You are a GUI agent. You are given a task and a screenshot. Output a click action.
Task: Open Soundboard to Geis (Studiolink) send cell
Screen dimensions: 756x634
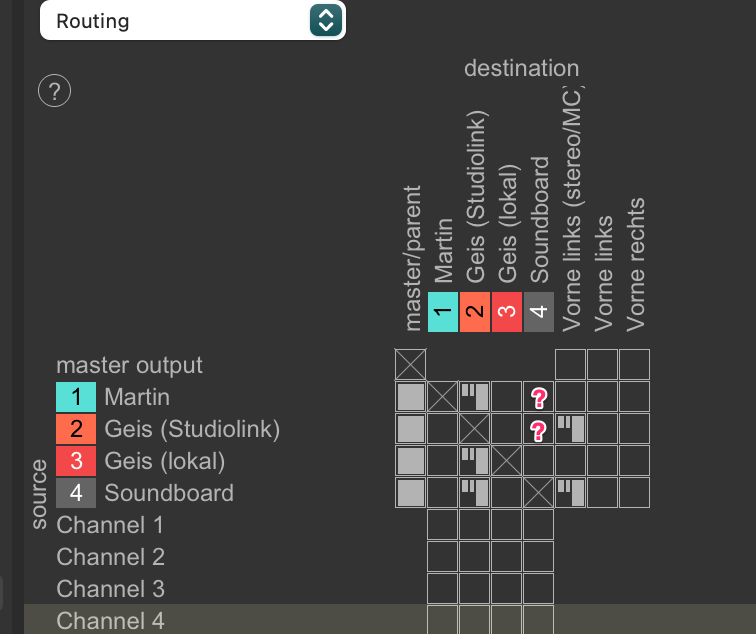coord(475,493)
